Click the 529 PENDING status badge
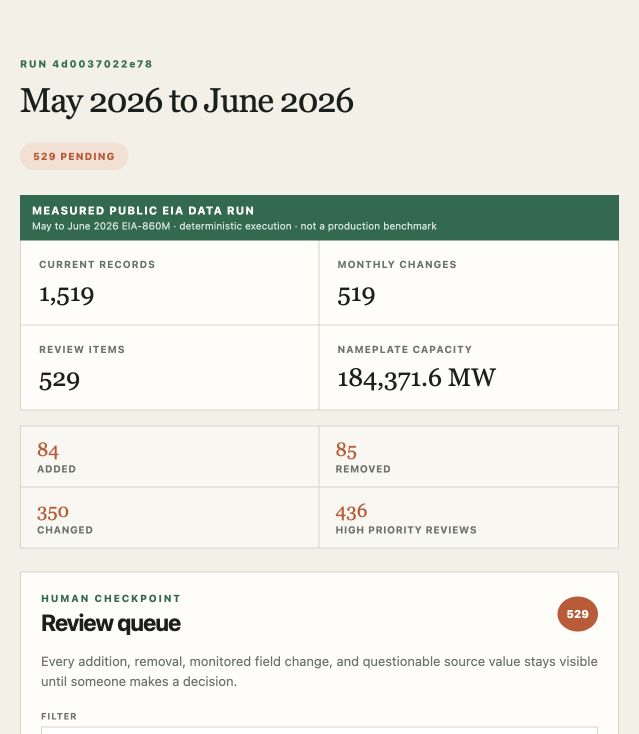 click(x=74, y=156)
